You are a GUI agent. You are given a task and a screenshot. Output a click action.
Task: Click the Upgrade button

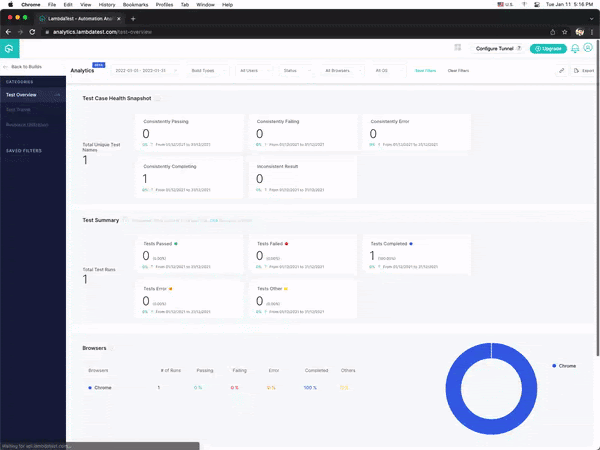[548, 48]
